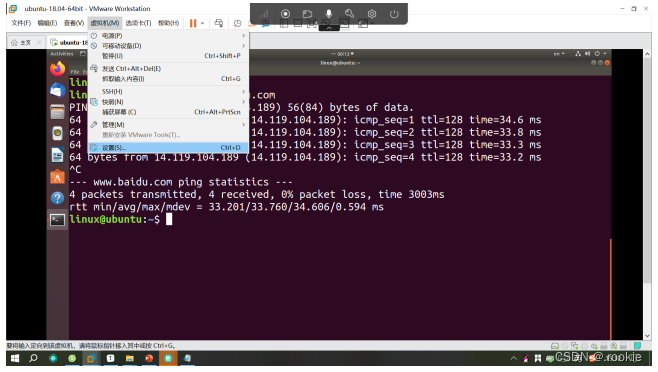Open the Ubuntu system status menu icons
This screenshot has width=658, height=372.
[x=591, y=54]
